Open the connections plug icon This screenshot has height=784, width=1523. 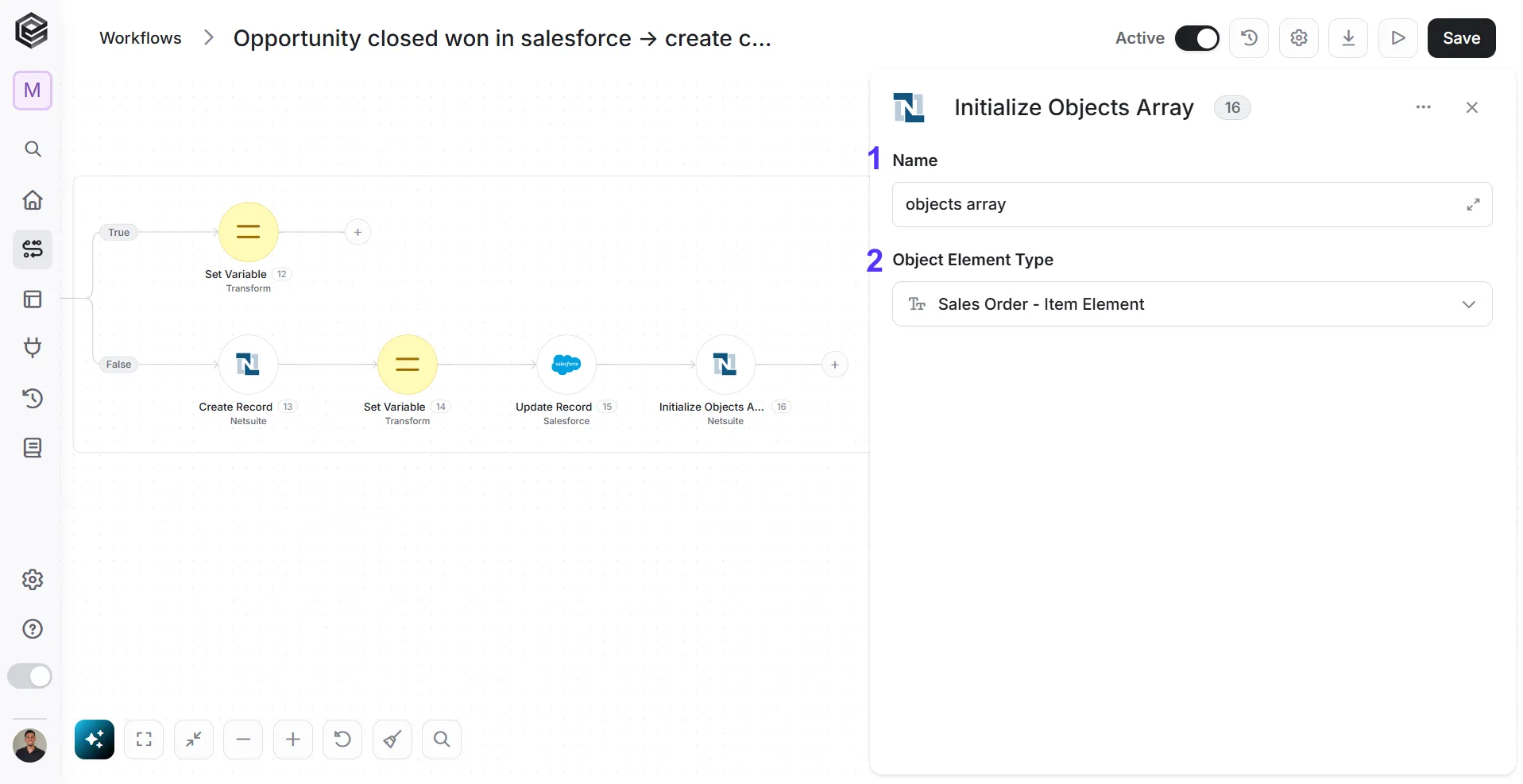[33, 348]
